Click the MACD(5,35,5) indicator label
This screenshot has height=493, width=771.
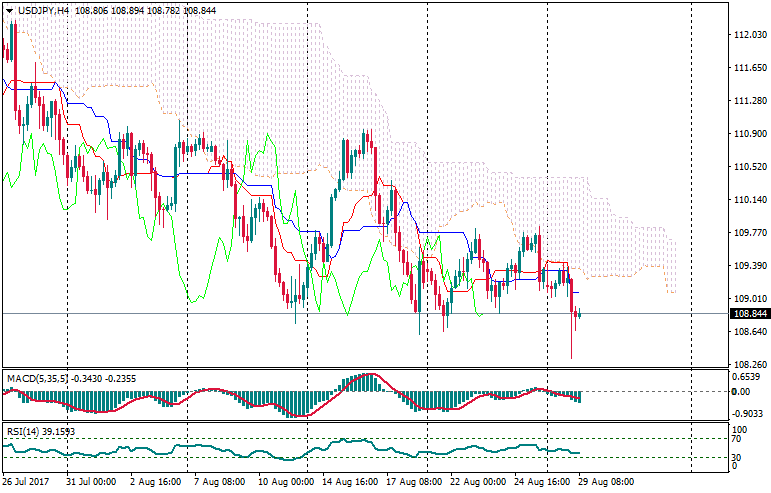[x=35, y=378]
